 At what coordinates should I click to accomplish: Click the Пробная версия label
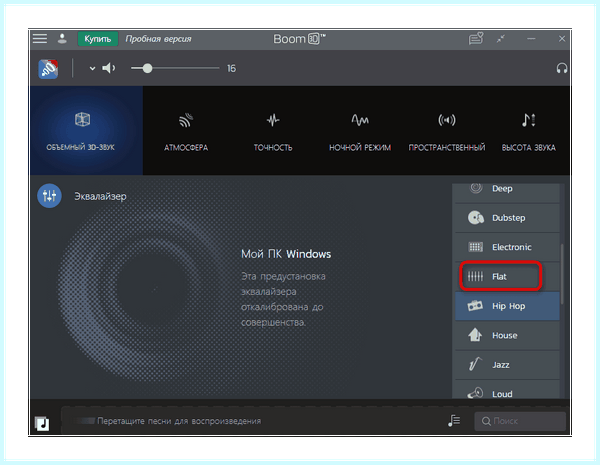[158, 39]
